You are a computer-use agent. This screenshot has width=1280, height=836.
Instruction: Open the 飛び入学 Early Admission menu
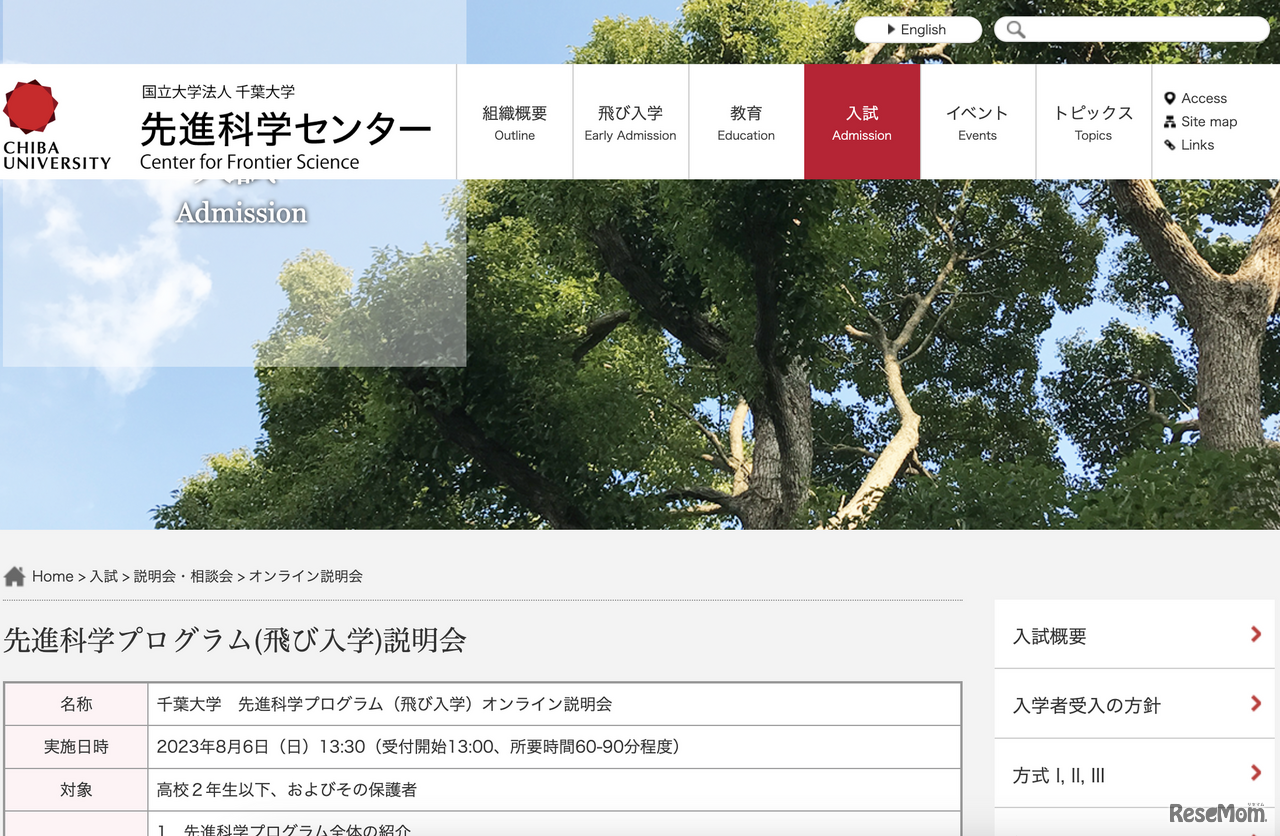pos(630,120)
